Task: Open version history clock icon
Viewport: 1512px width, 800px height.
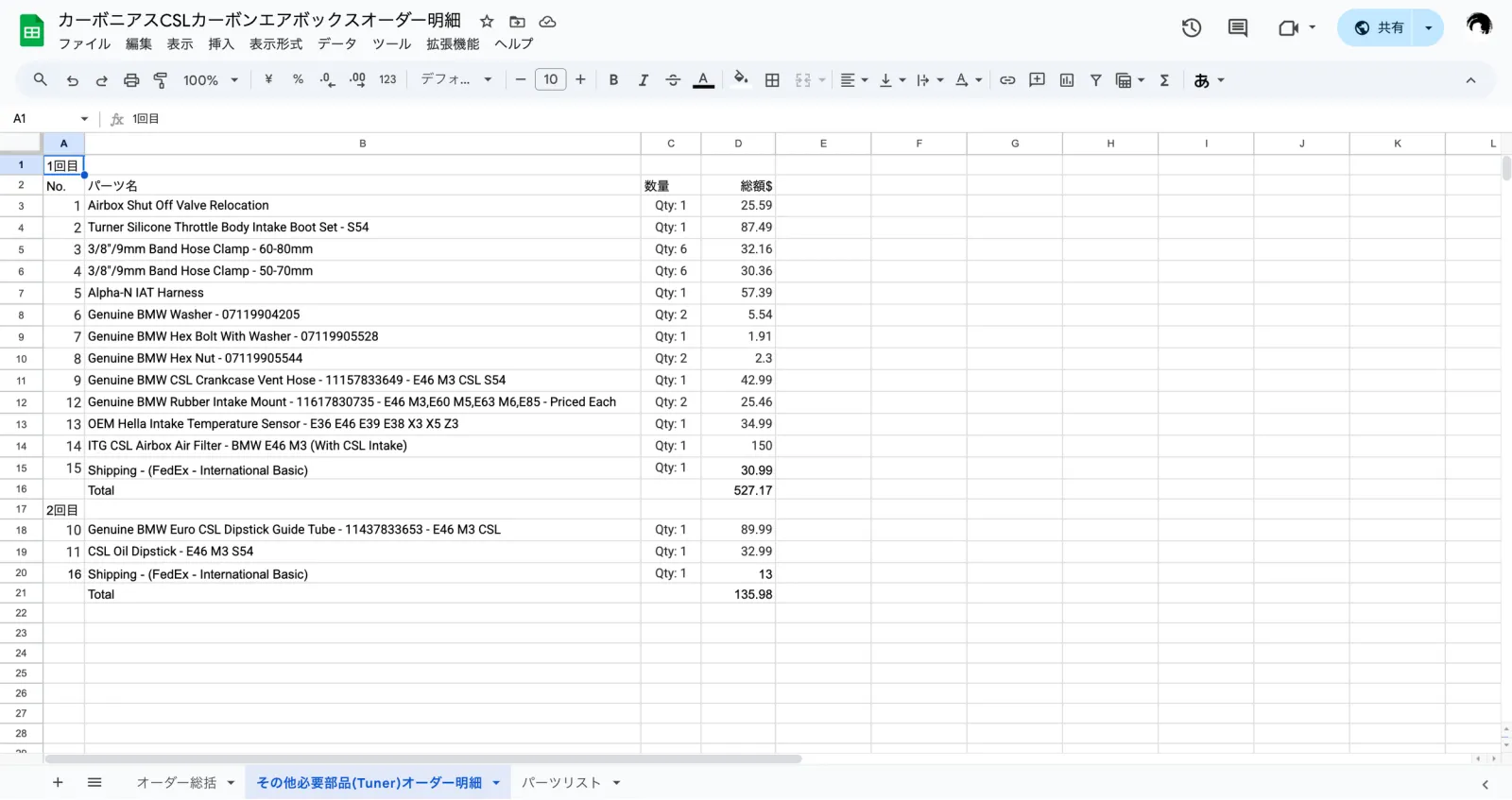Action: [x=1192, y=27]
